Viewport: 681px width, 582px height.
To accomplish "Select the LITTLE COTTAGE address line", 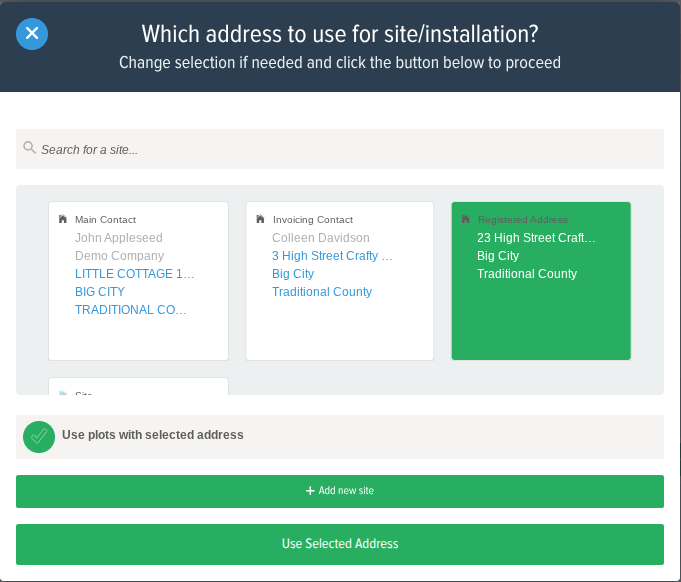I will click(x=134, y=274).
